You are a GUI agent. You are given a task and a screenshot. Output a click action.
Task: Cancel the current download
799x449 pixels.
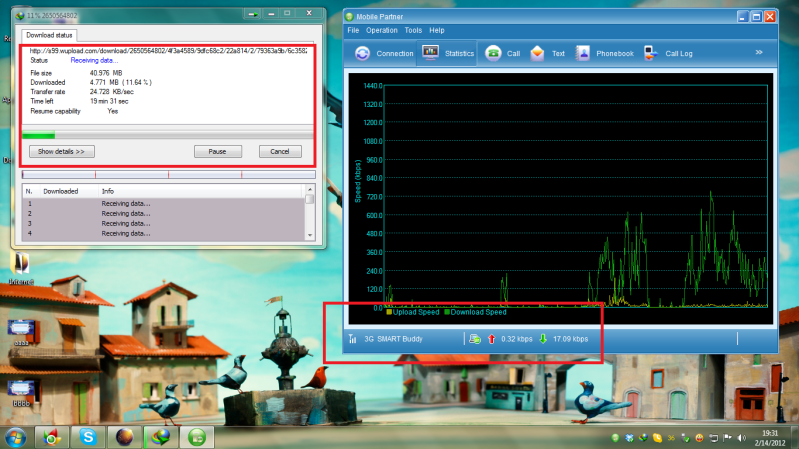pyautogui.click(x=279, y=151)
